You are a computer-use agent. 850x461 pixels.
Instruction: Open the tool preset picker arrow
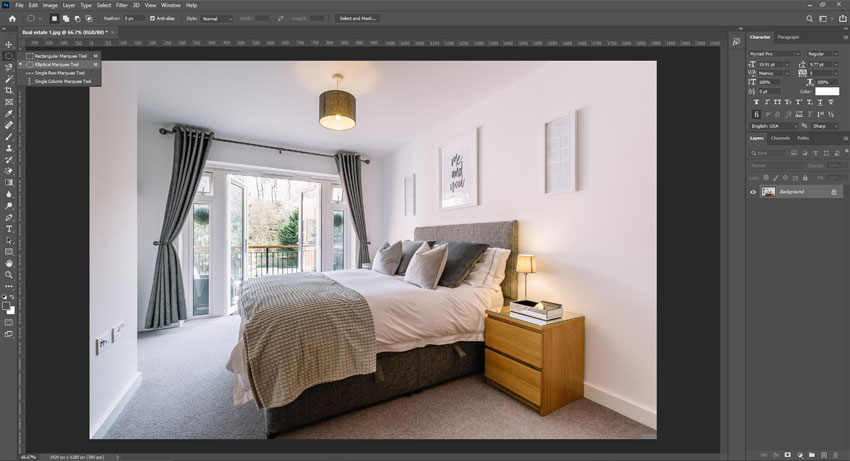point(40,18)
